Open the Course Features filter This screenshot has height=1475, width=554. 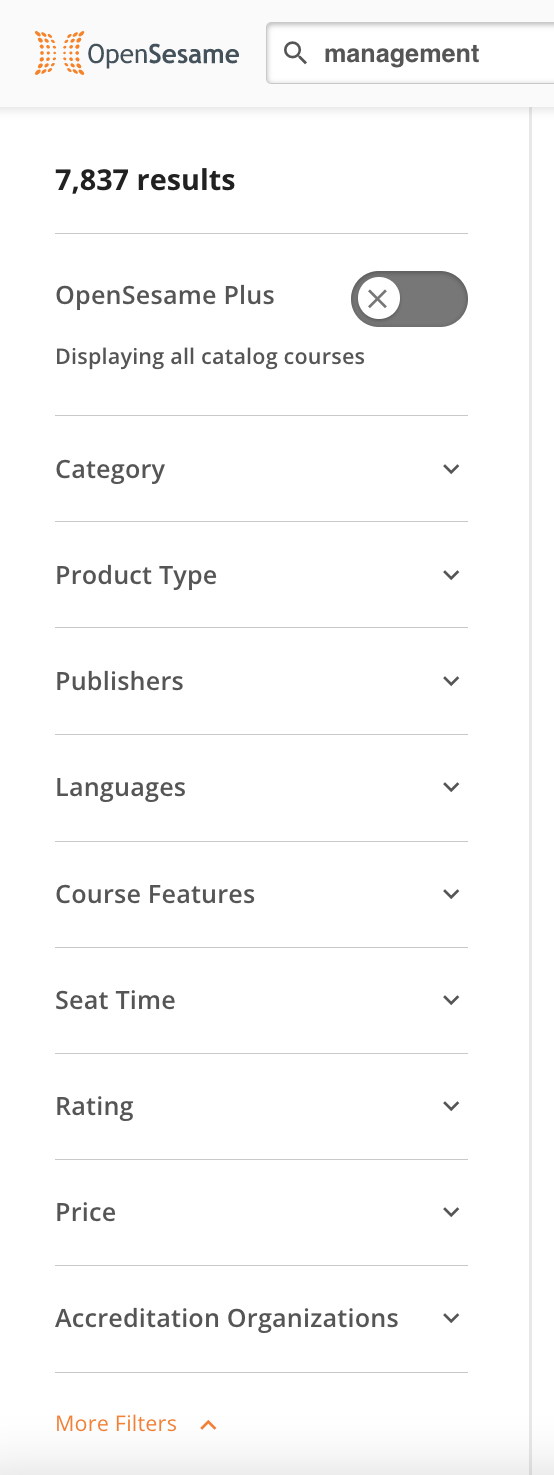click(261, 894)
